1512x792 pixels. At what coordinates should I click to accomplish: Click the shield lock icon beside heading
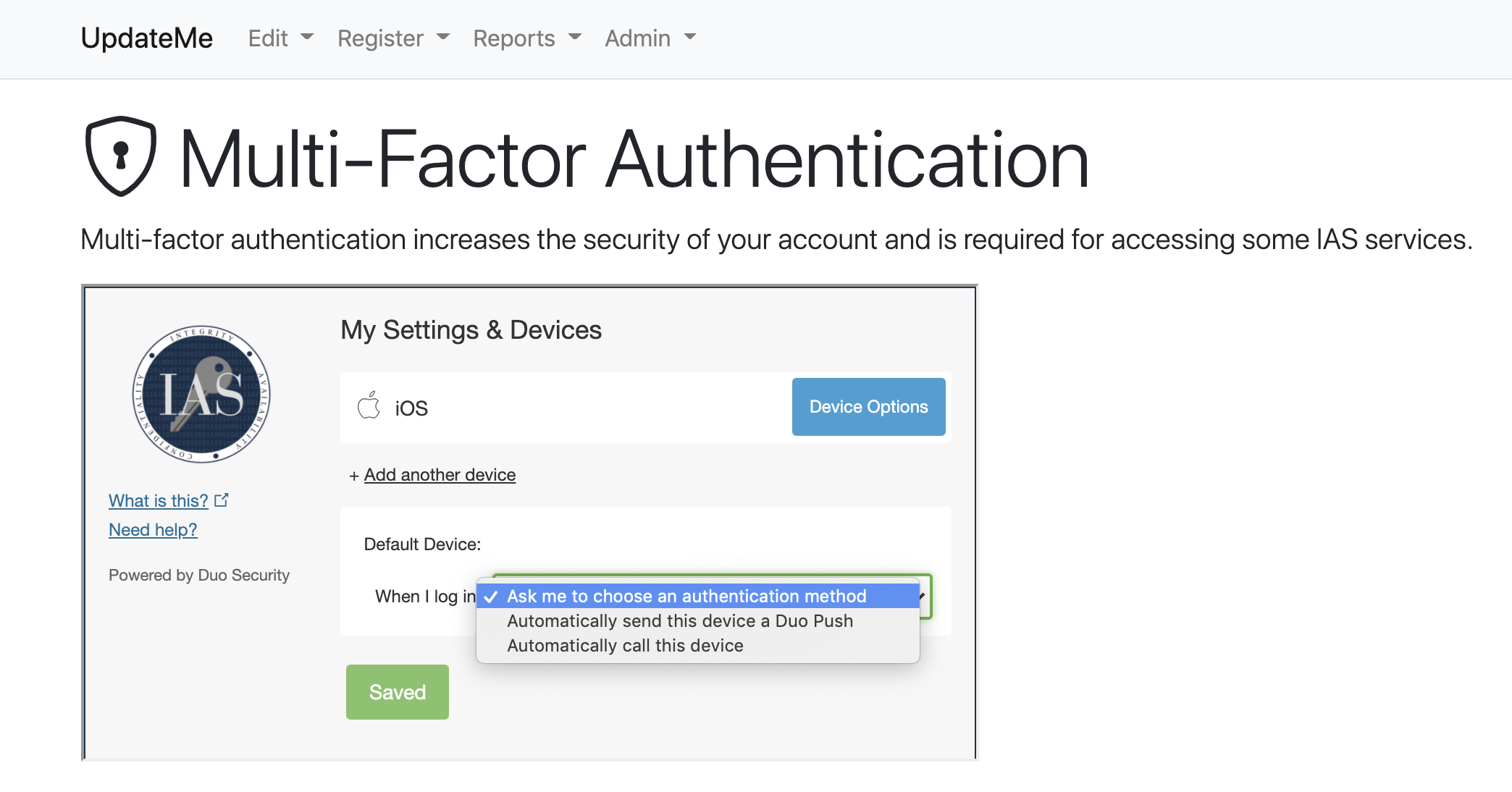point(121,156)
